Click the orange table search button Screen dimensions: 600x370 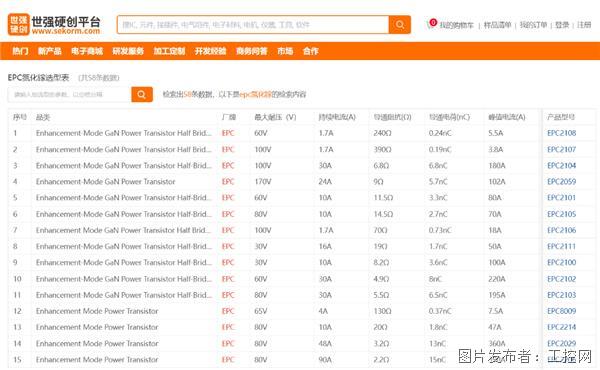coord(142,95)
